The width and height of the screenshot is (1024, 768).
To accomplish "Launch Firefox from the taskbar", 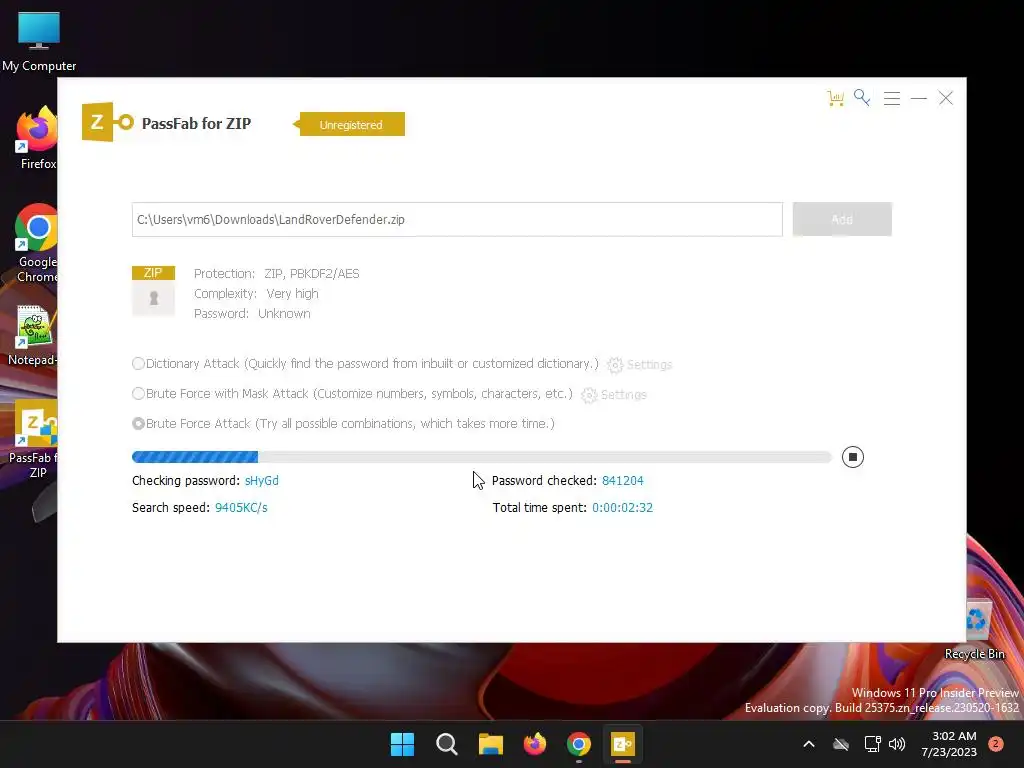I will pos(535,744).
